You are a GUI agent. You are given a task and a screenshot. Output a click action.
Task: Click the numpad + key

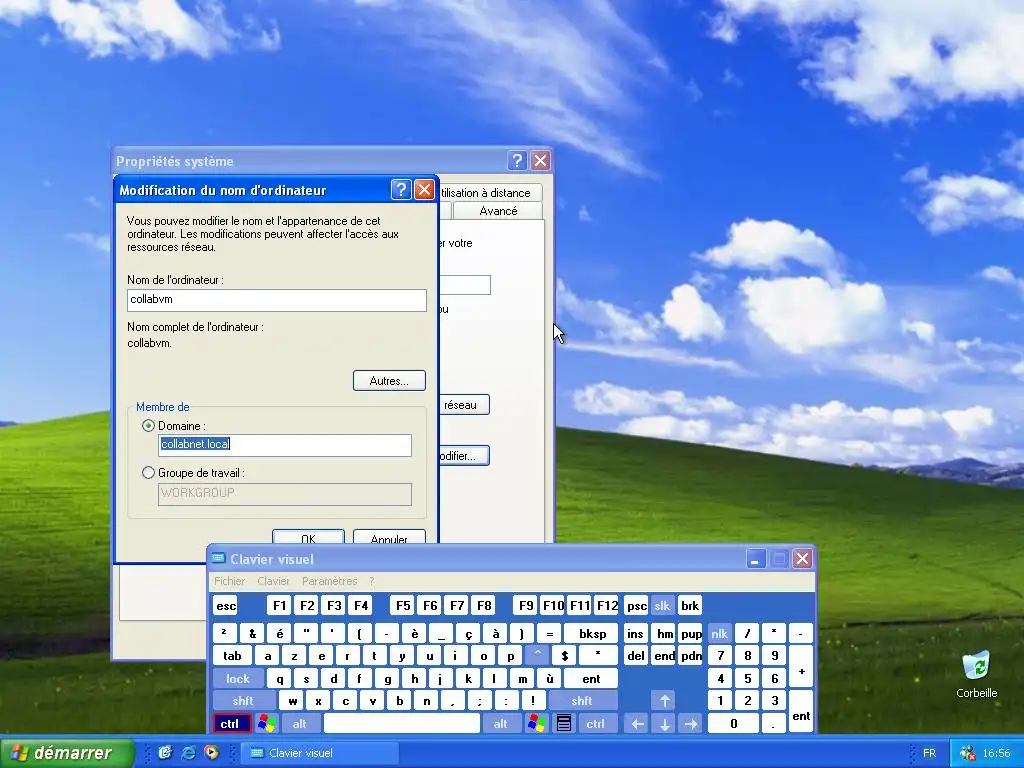(801, 667)
